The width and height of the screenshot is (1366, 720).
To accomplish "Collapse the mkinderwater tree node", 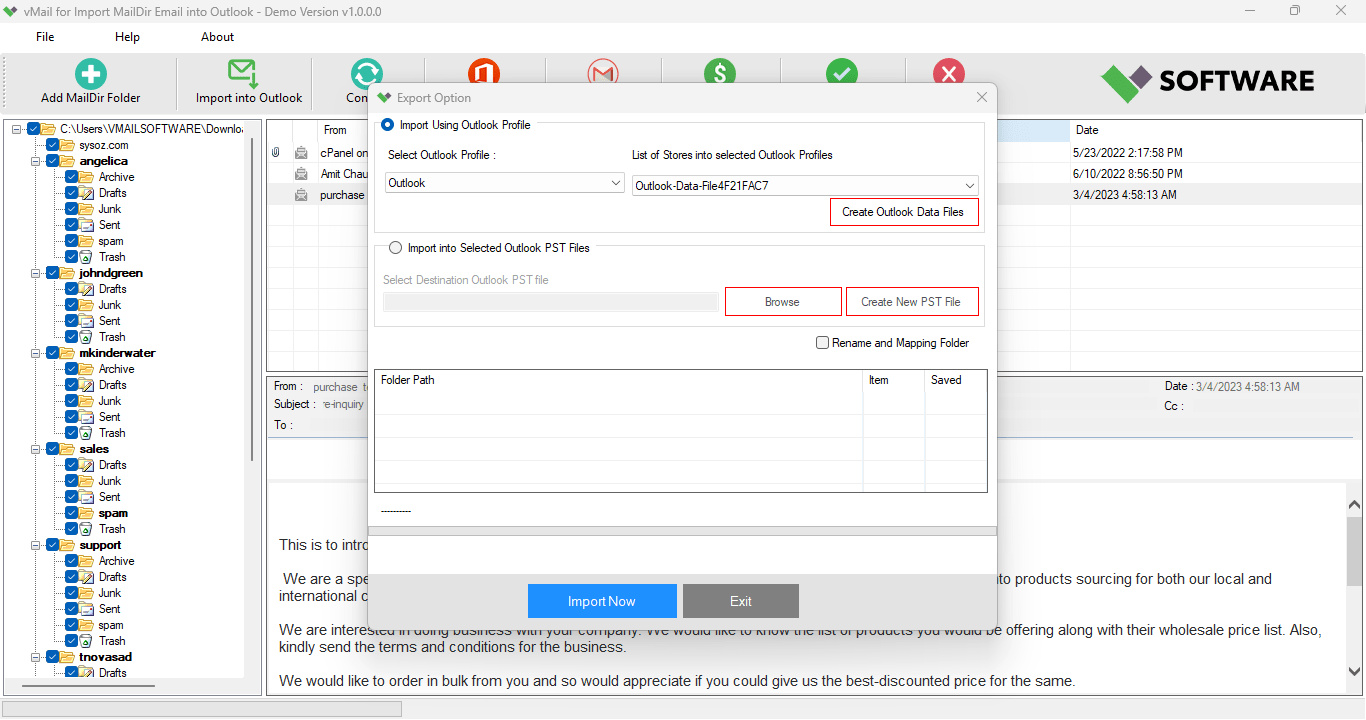I will pos(36,353).
